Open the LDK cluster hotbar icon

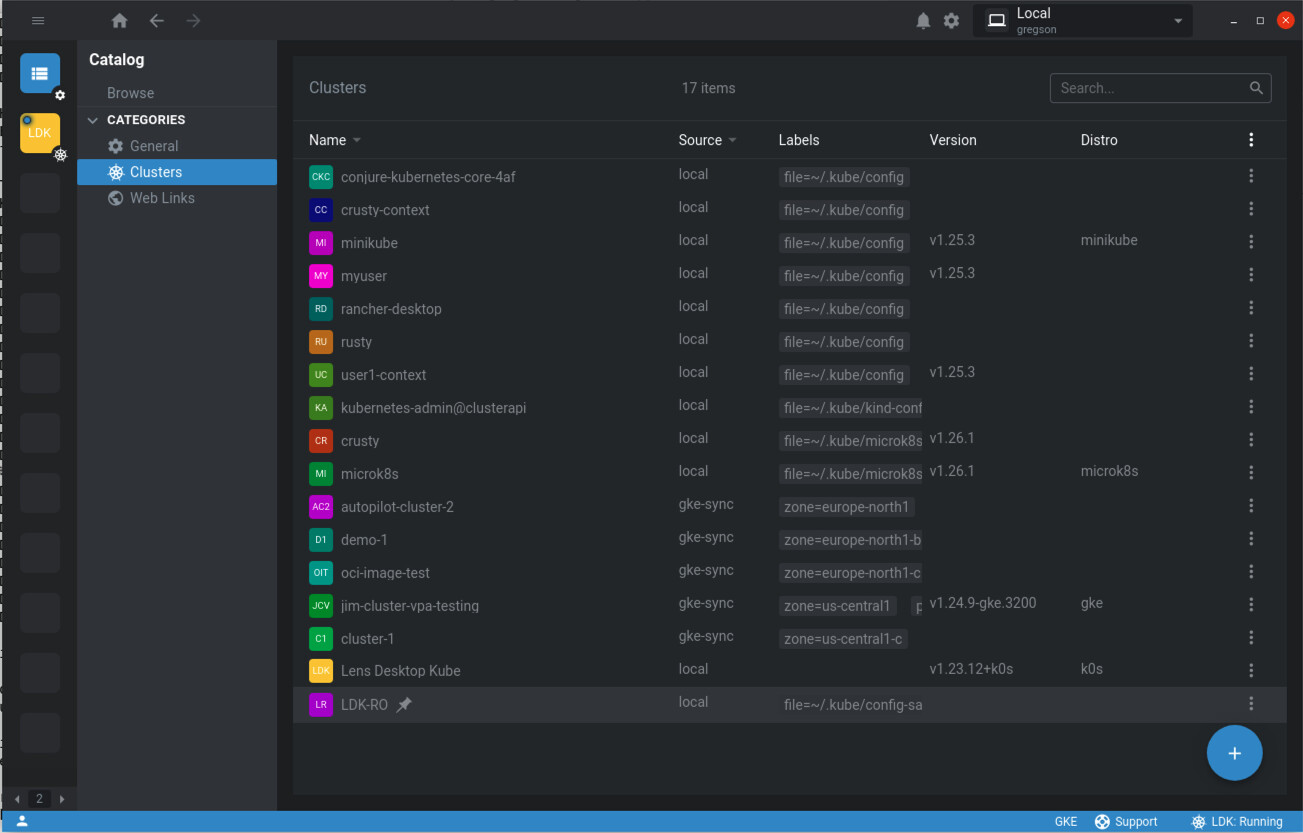point(40,133)
